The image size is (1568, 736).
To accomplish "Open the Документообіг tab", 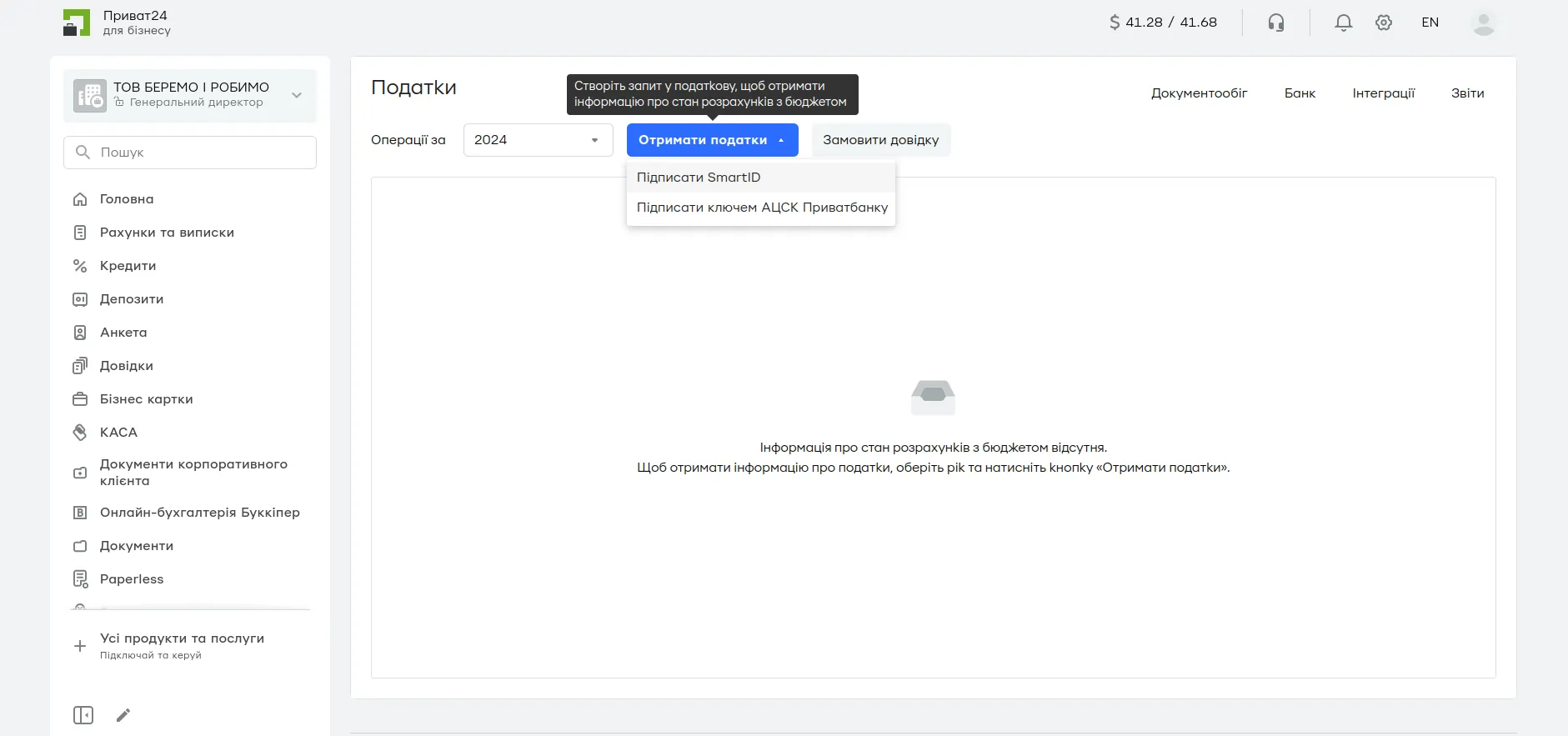I will click(1199, 93).
